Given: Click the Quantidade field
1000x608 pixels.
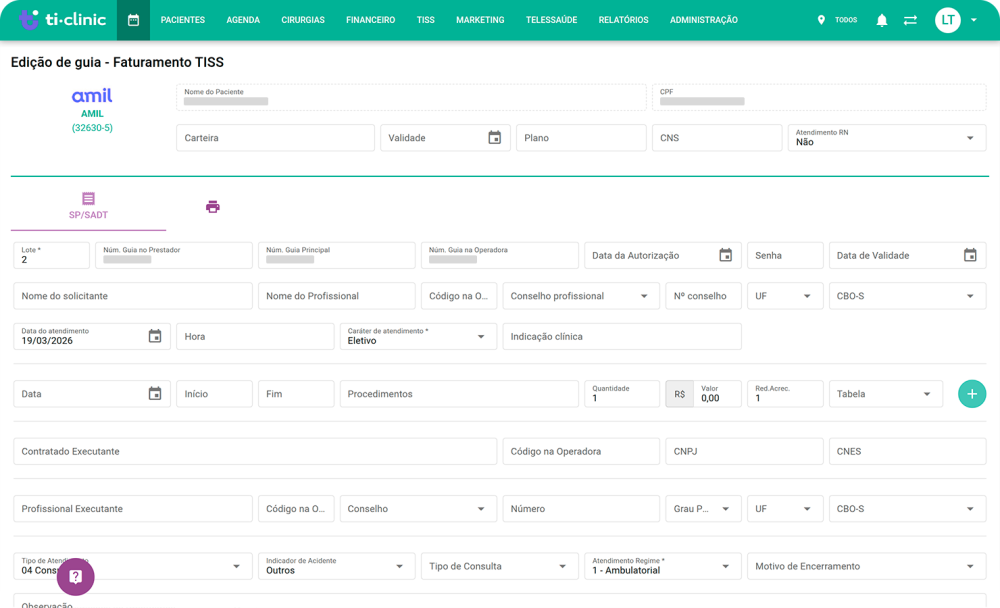Looking at the screenshot, I should click(622, 394).
